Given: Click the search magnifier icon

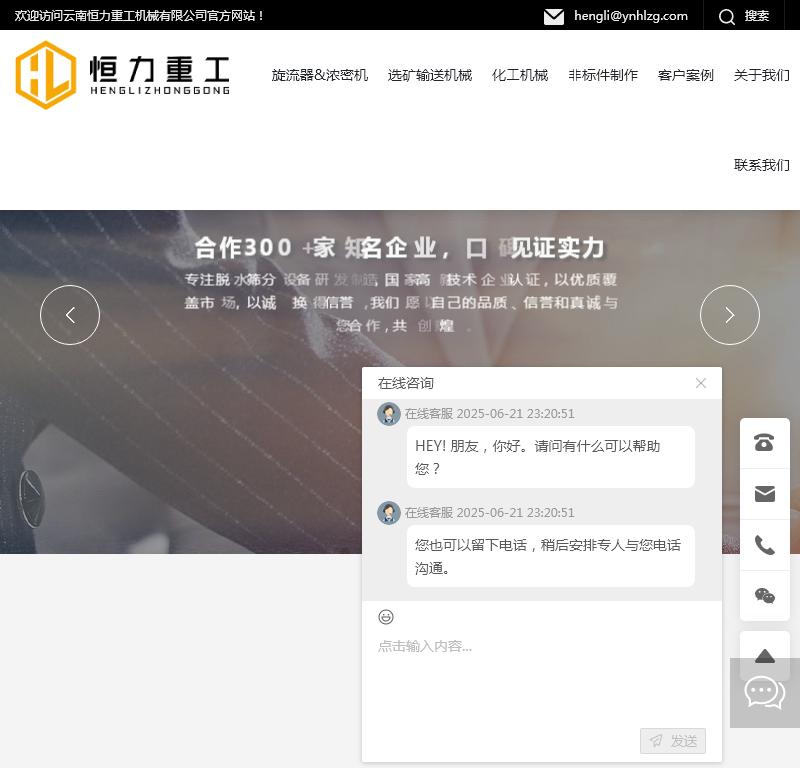Looking at the screenshot, I should pyautogui.click(x=727, y=16).
